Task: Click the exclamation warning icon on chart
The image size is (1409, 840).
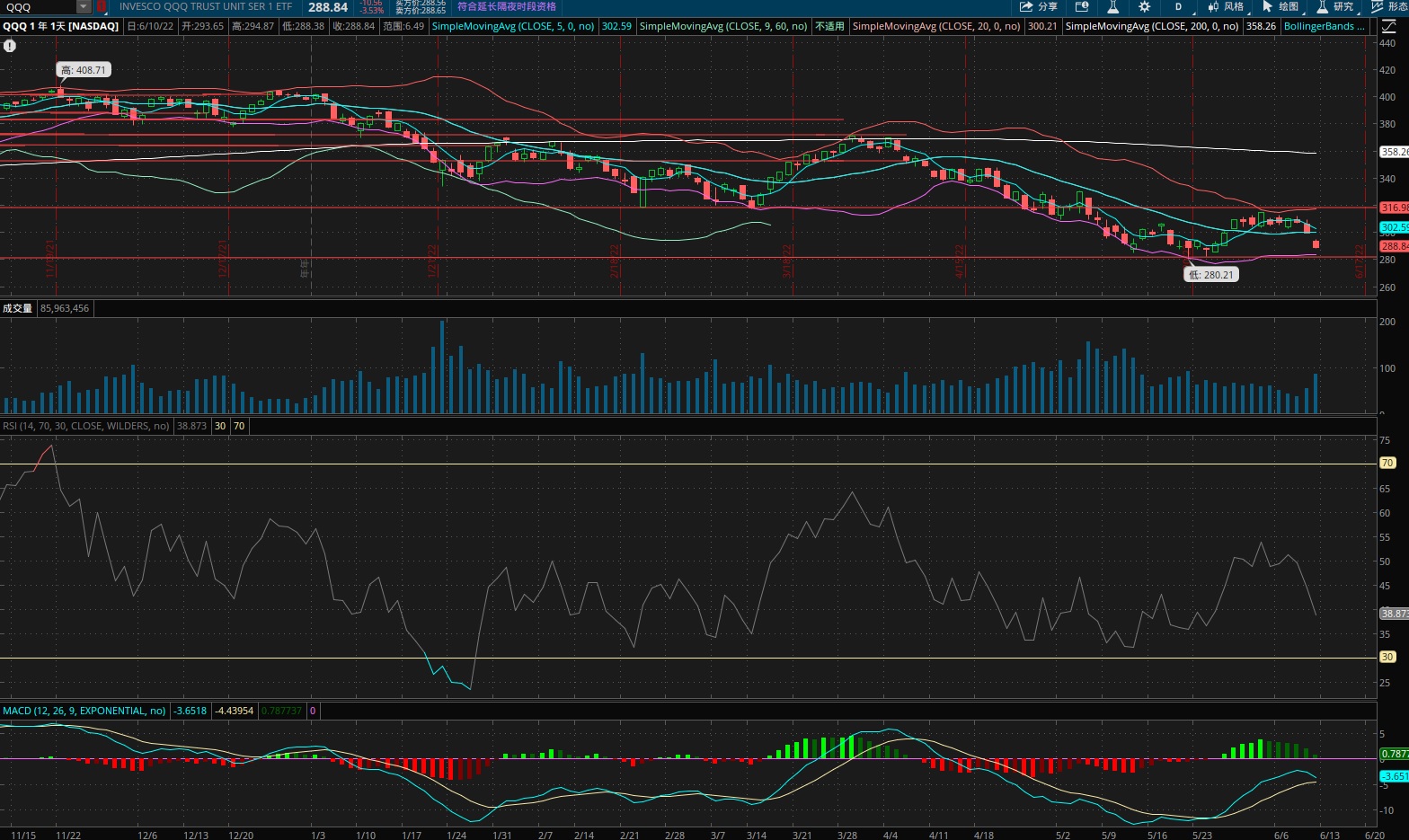Action: (x=9, y=45)
